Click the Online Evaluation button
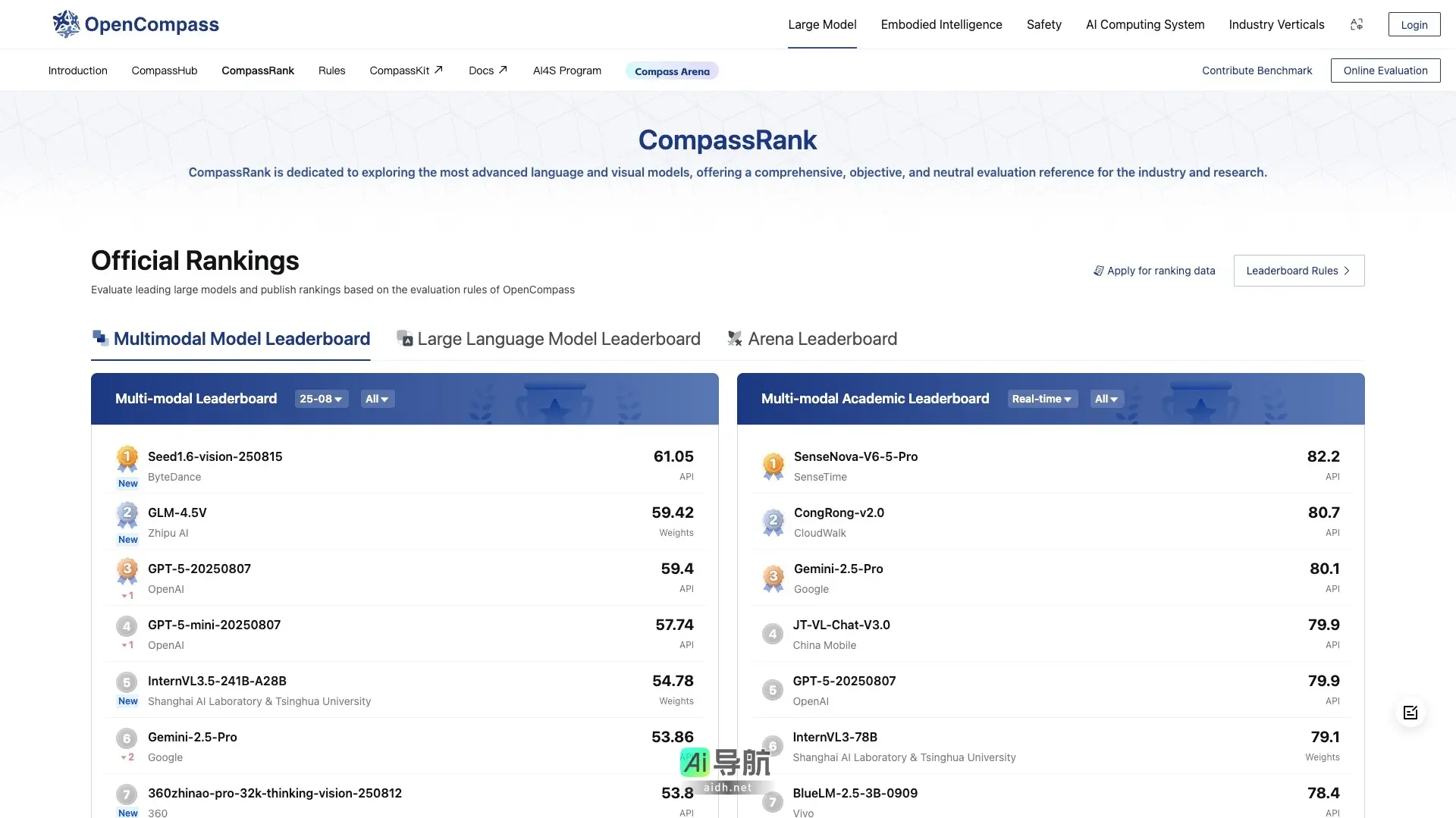 coord(1385,70)
